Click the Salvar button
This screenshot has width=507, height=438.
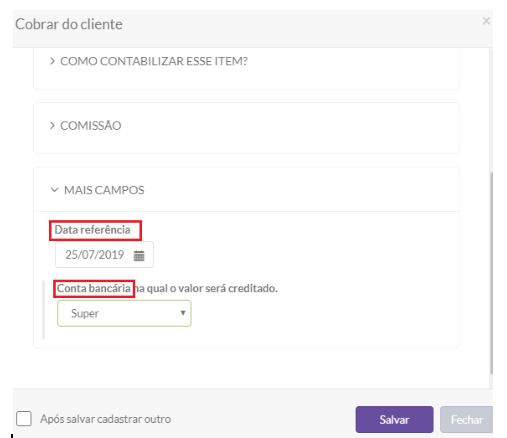[394, 419]
